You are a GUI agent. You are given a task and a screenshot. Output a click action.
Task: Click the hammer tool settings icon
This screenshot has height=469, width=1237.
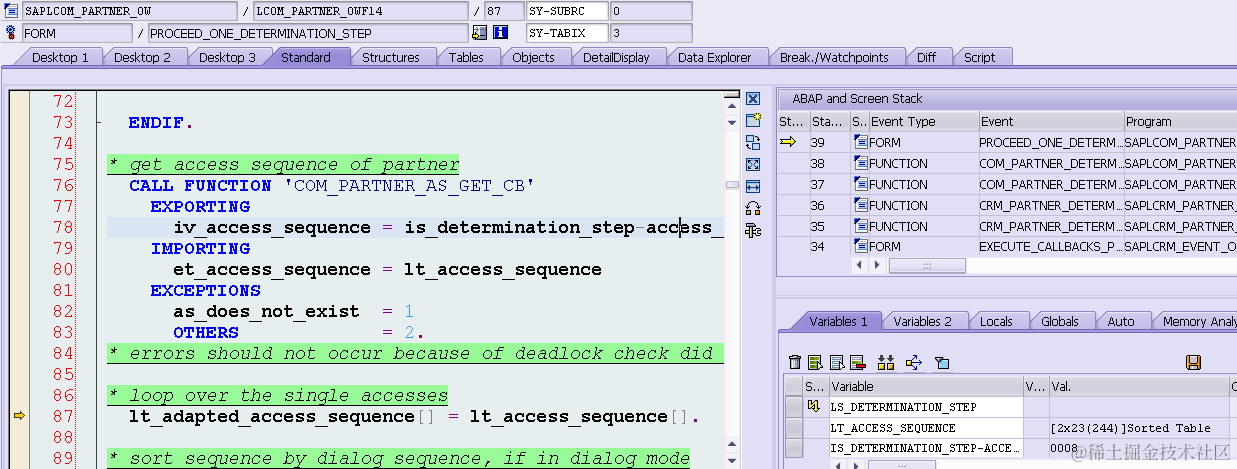tap(753, 230)
